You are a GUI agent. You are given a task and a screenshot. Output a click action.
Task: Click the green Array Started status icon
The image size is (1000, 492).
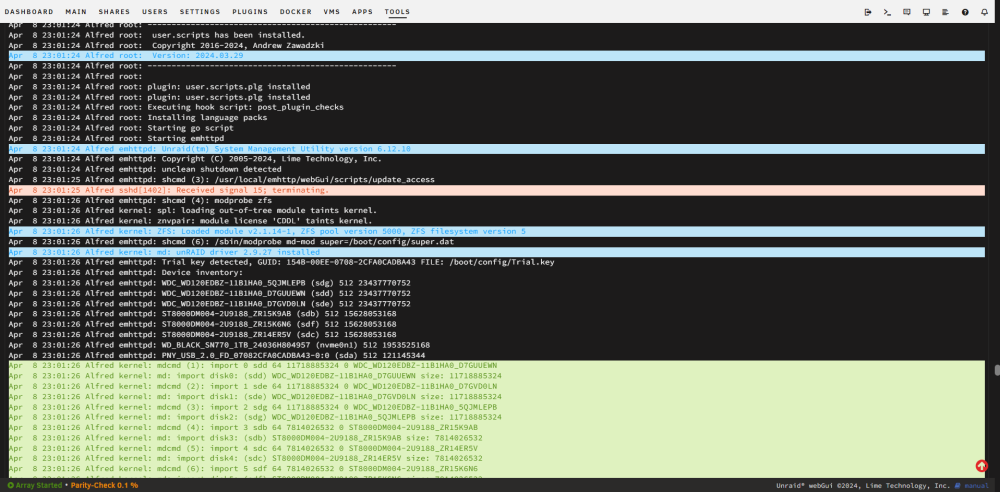point(10,486)
